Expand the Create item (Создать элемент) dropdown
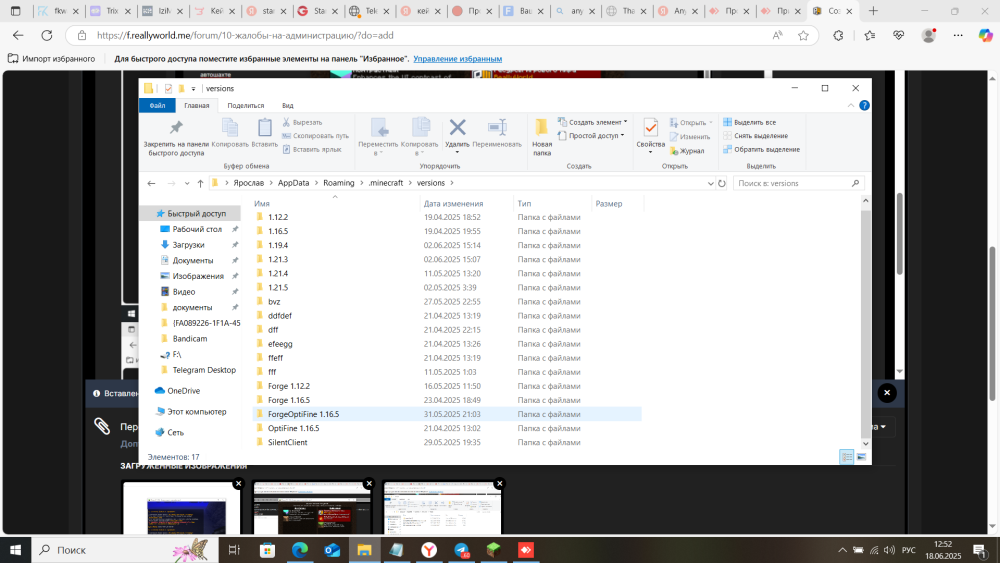 [592, 122]
